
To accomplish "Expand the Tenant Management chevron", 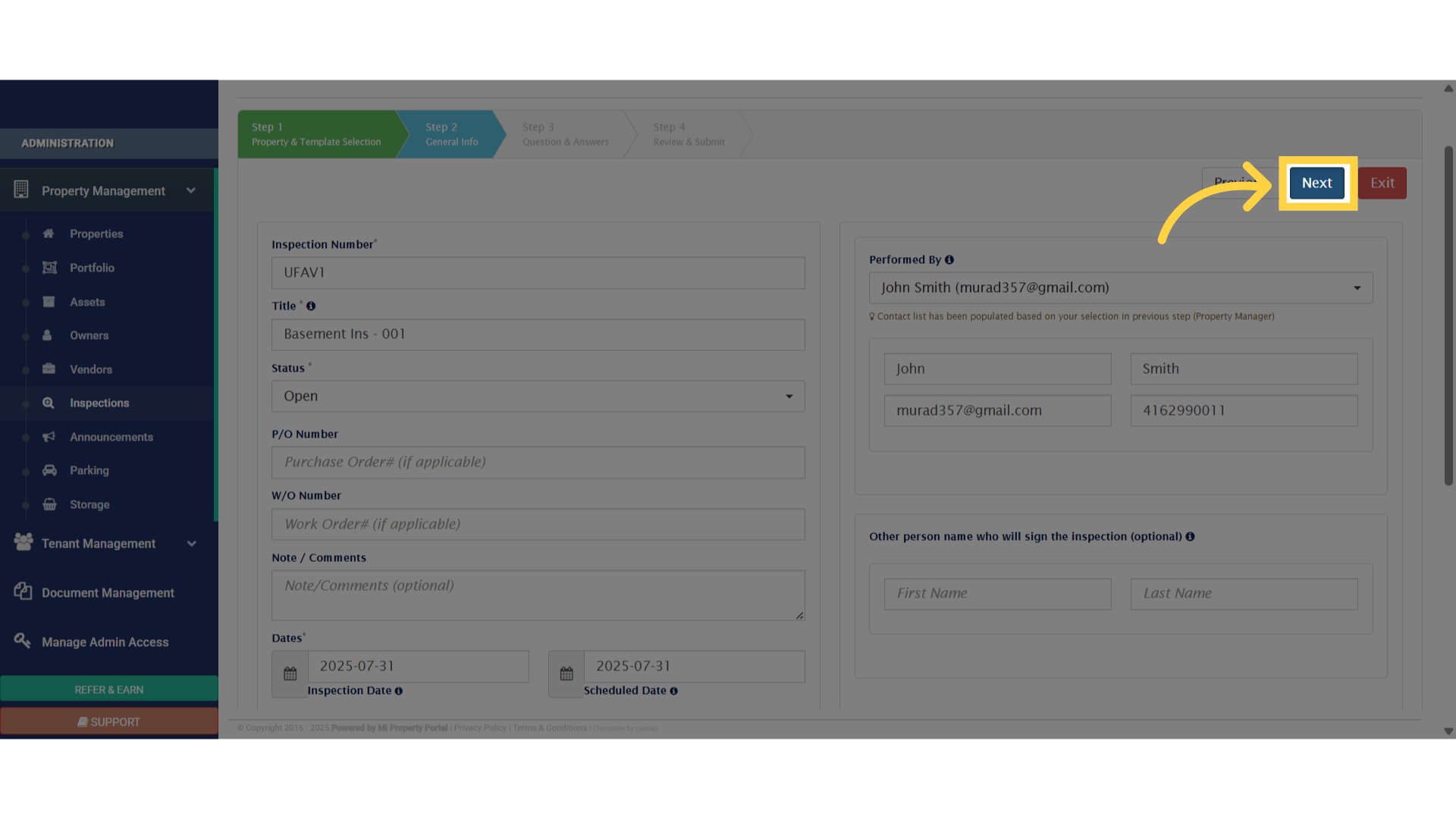I will (x=192, y=544).
